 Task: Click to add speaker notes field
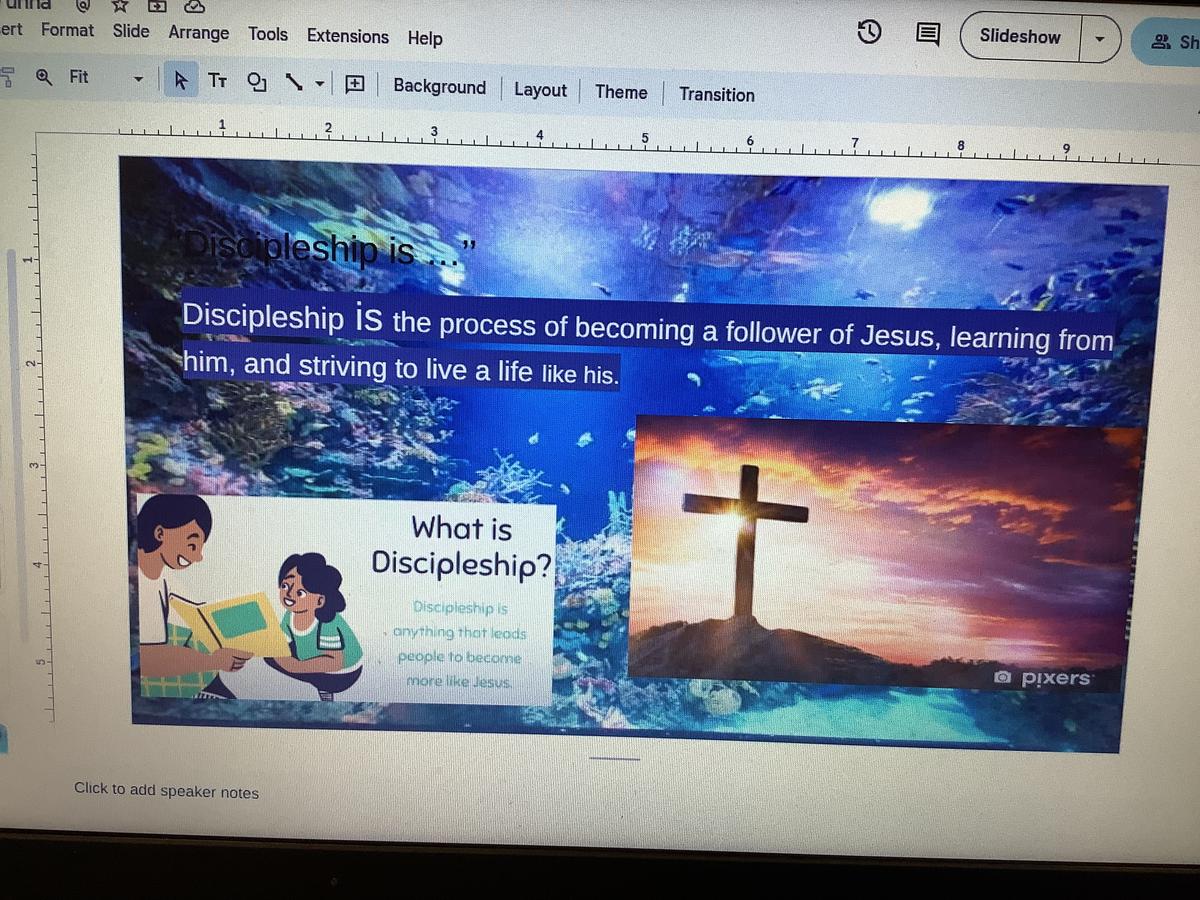pos(166,791)
